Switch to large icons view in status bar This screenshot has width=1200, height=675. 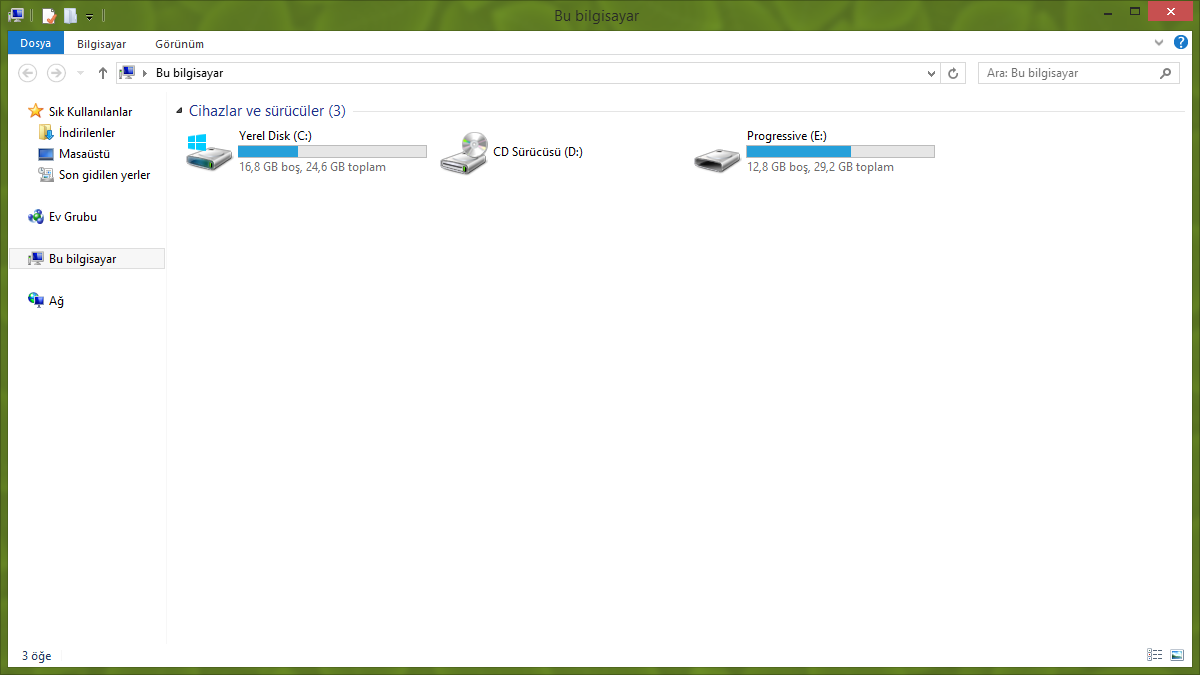pos(1176,655)
